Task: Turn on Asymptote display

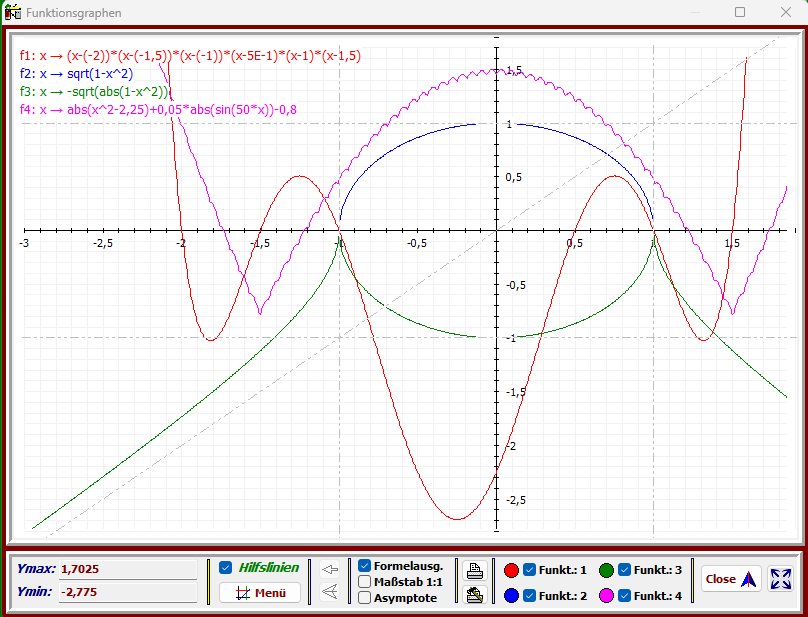Action: tap(365, 598)
